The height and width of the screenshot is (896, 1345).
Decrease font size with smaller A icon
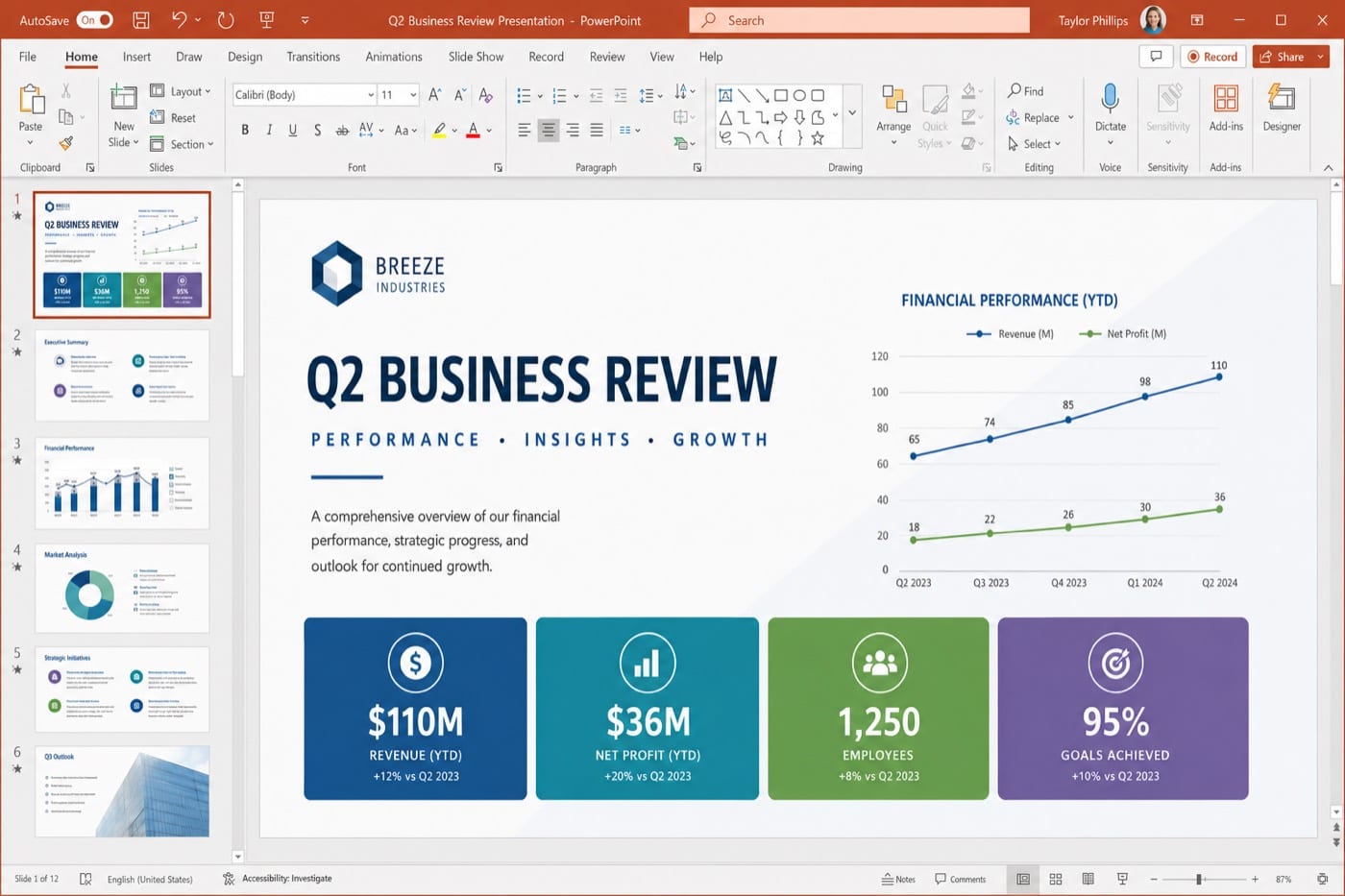(460, 94)
